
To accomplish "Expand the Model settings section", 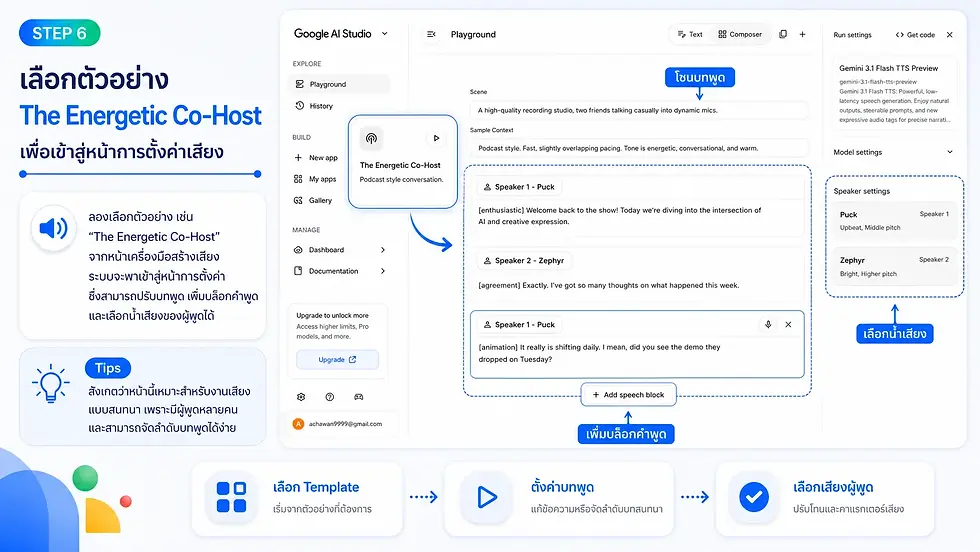I will point(893,152).
